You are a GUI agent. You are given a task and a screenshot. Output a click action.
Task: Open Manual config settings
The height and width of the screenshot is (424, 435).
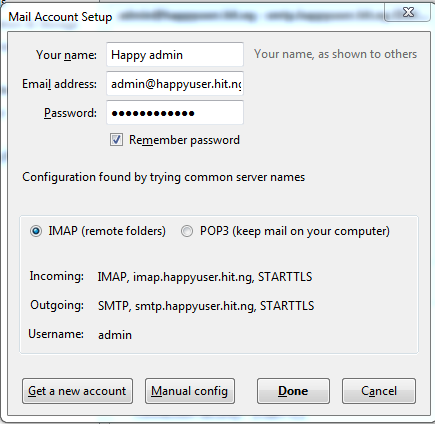[x=190, y=391]
